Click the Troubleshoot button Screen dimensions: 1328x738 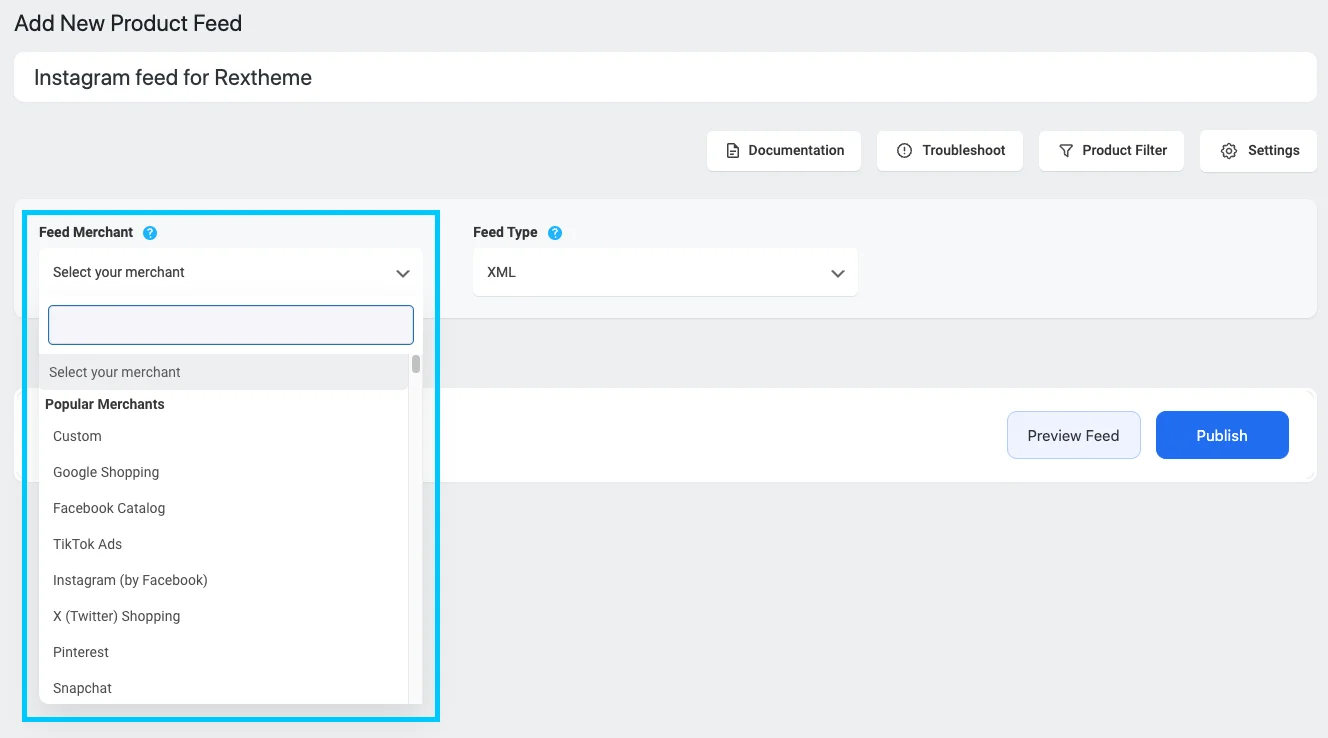point(950,151)
